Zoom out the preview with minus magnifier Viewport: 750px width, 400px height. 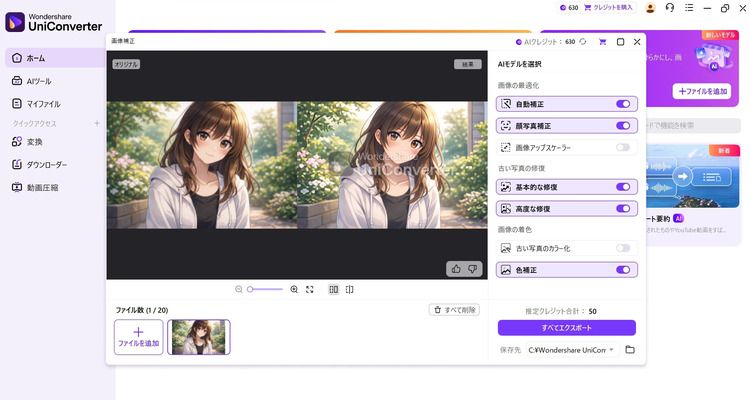[239, 289]
